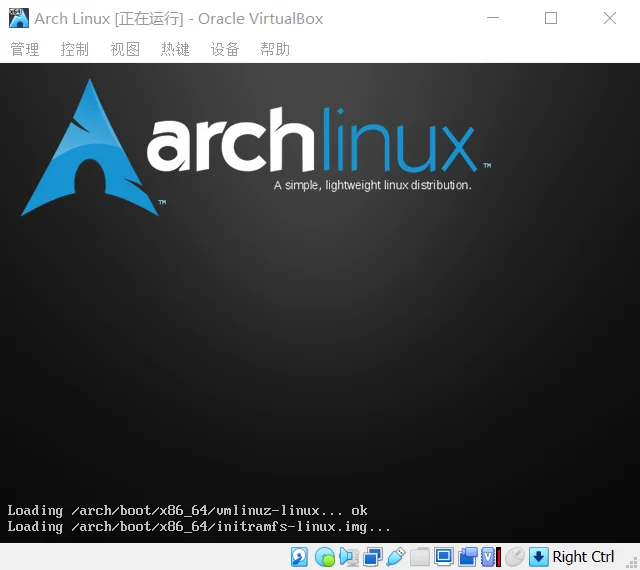Click the optical drive status icon

(325, 557)
